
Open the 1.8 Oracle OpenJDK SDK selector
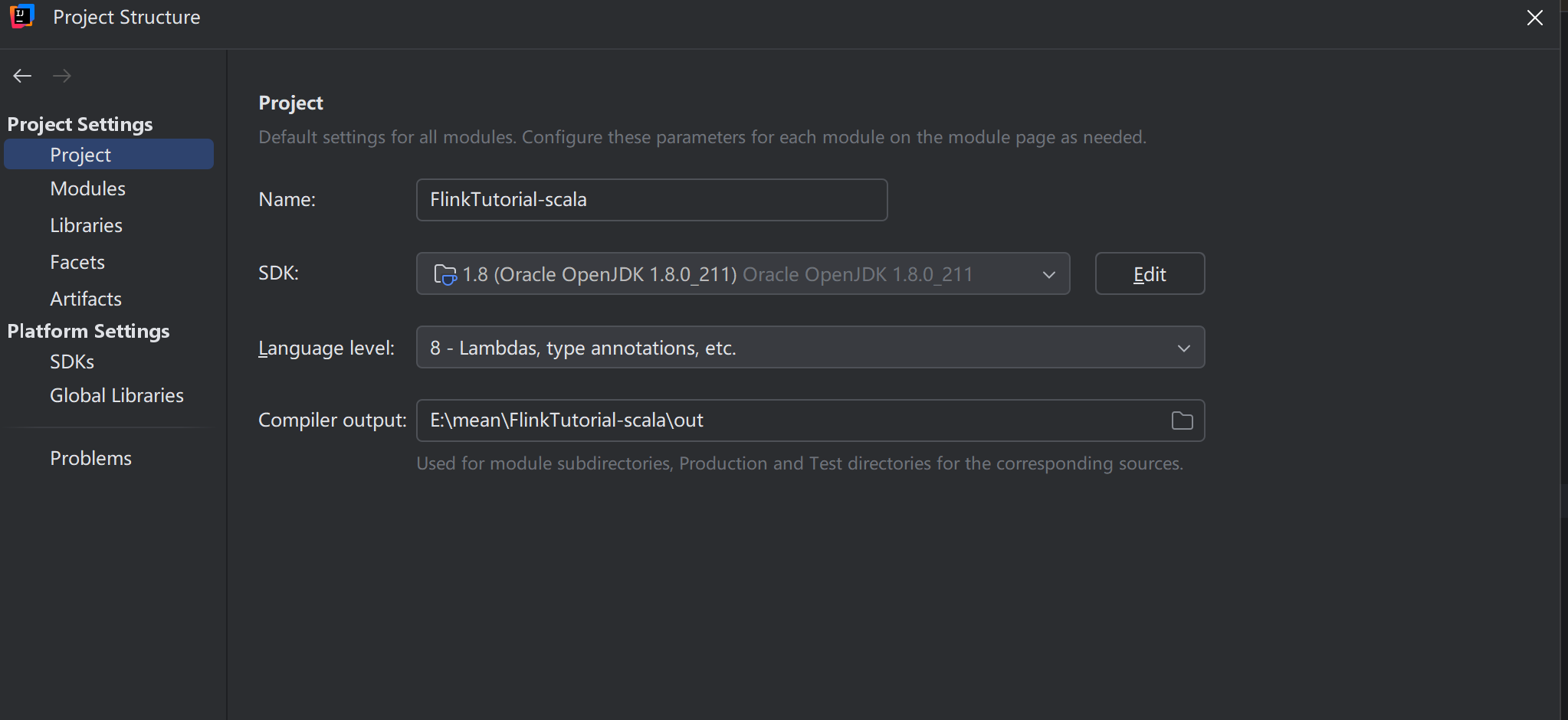[743, 273]
